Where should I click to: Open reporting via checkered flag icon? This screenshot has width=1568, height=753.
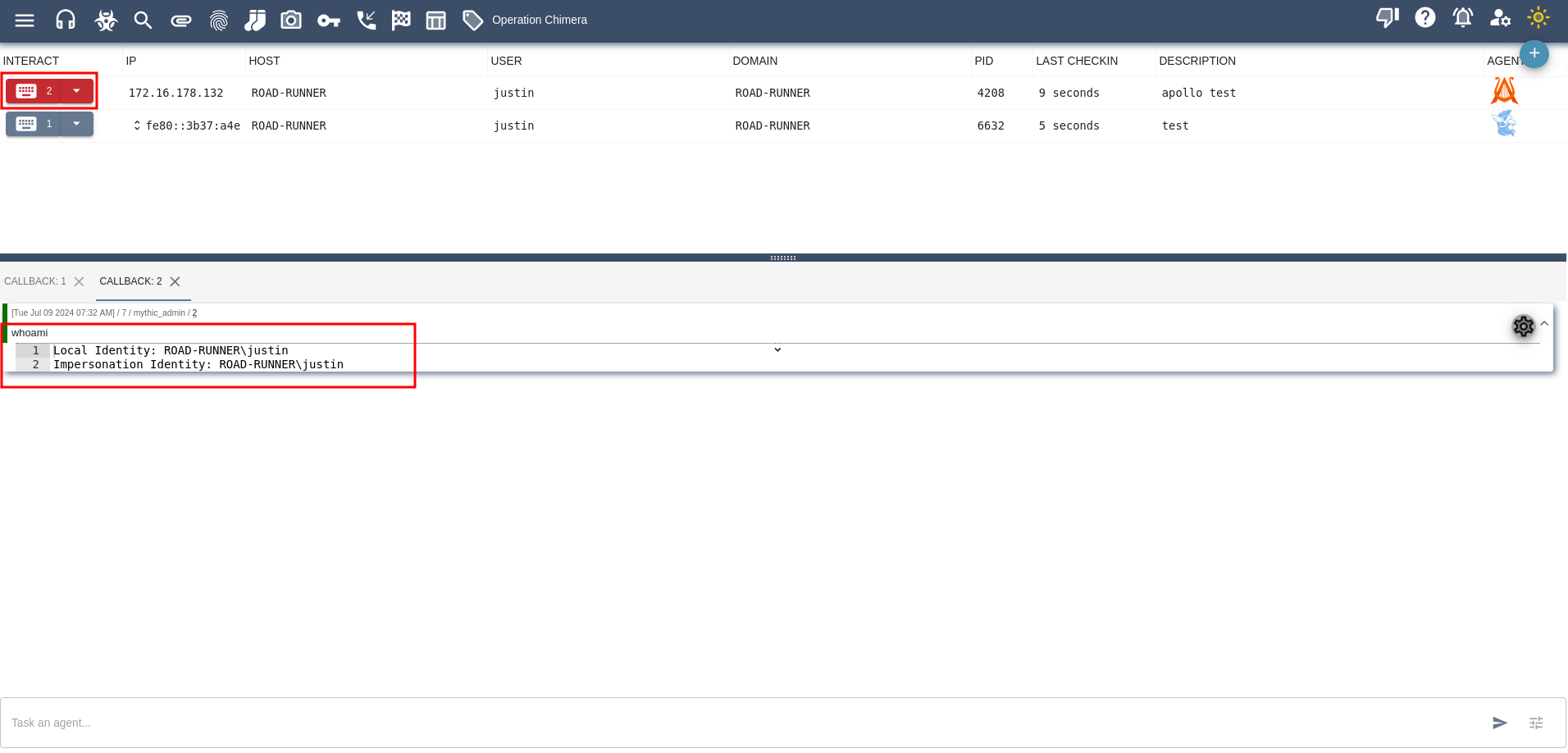401,20
